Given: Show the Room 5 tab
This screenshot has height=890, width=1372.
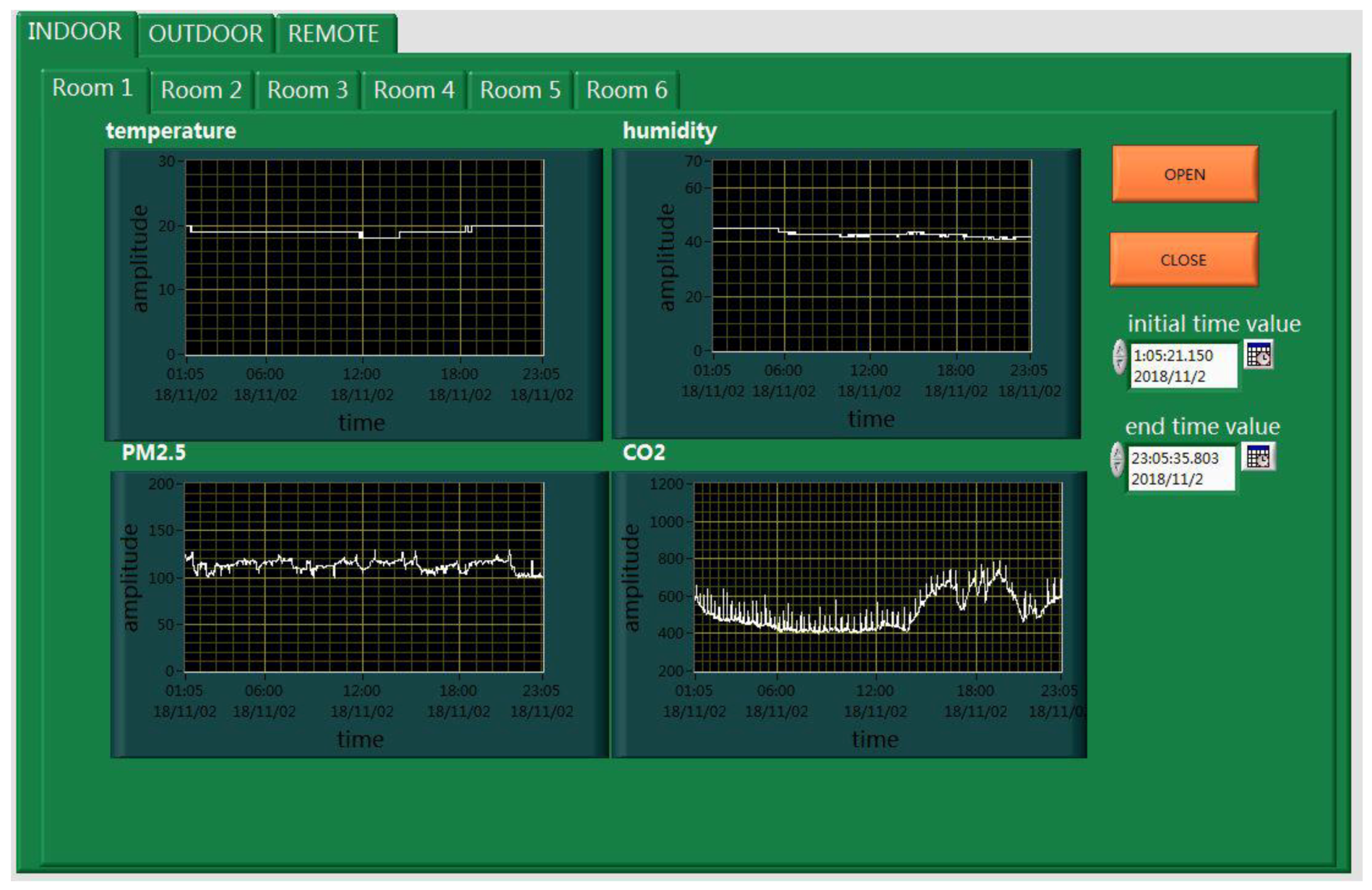Looking at the screenshot, I should 520,90.
